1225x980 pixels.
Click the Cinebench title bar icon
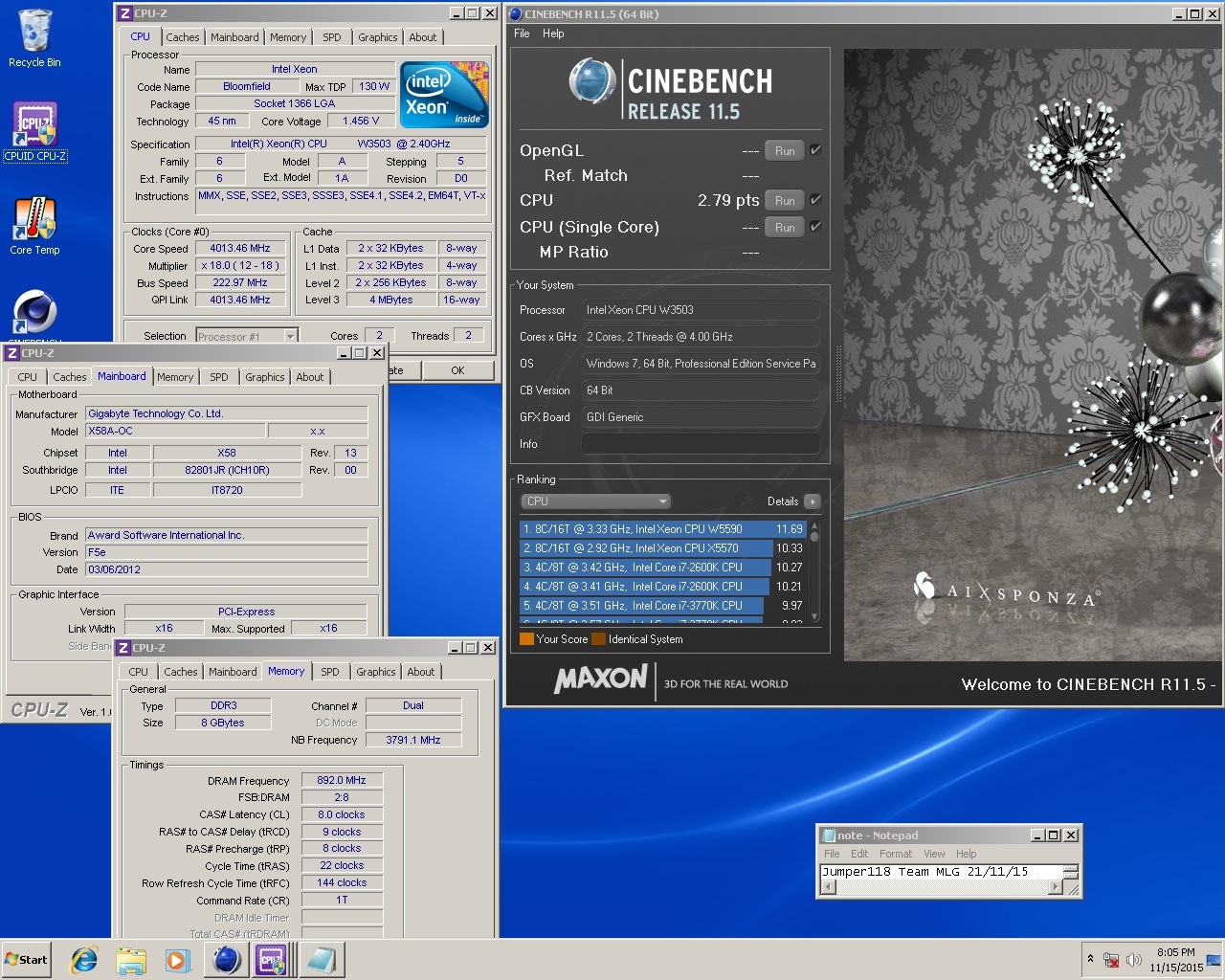tap(515, 13)
